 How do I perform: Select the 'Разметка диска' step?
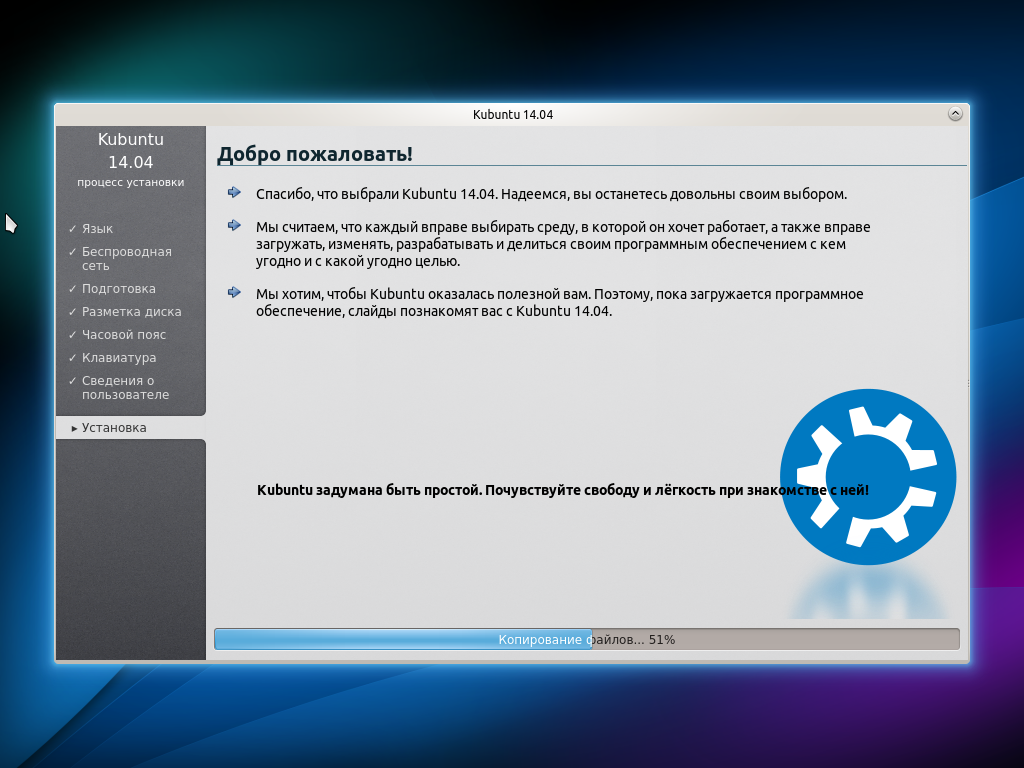(x=131, y=312)
